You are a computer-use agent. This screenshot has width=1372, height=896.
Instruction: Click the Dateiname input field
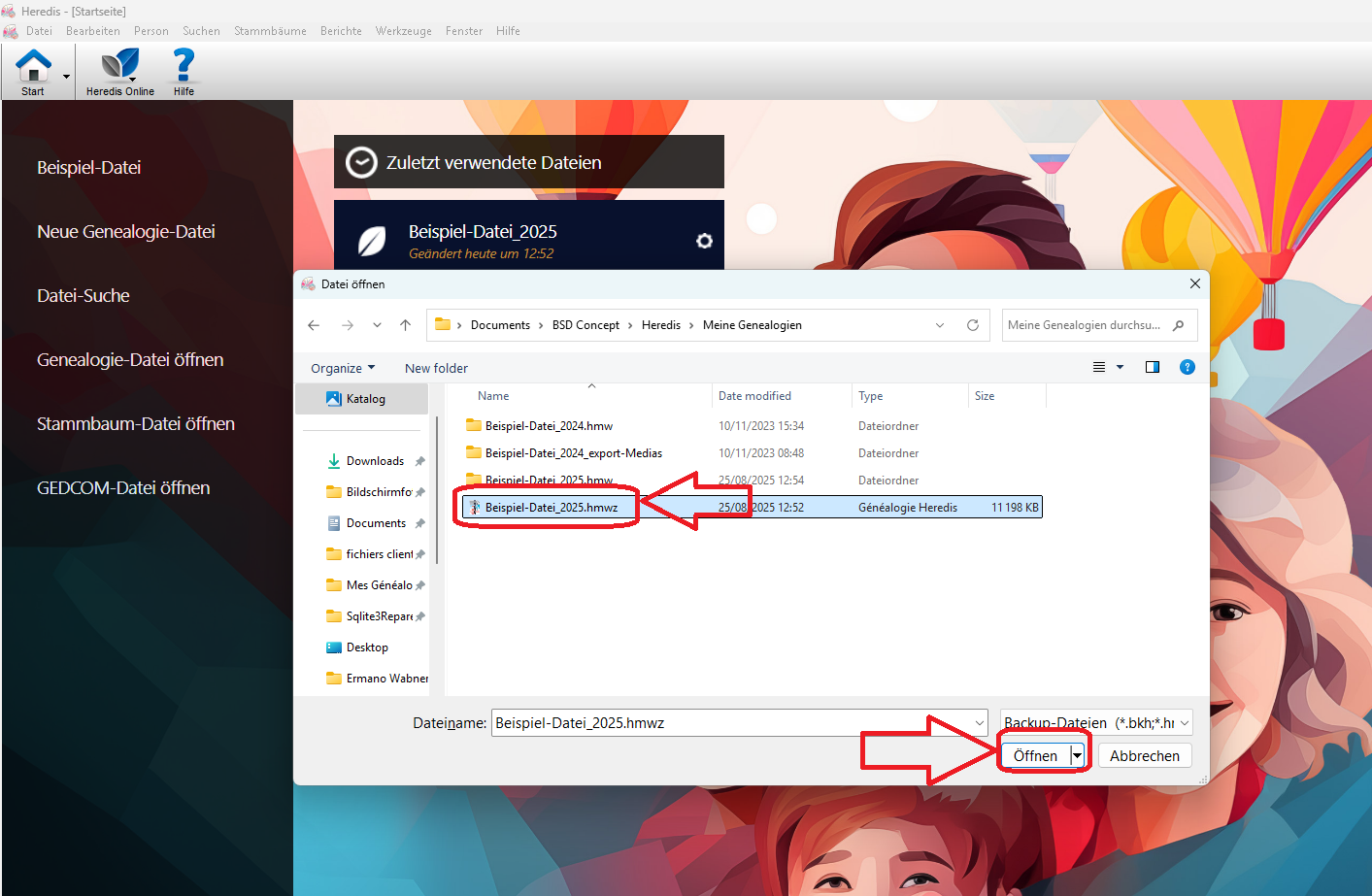point(730,722)
